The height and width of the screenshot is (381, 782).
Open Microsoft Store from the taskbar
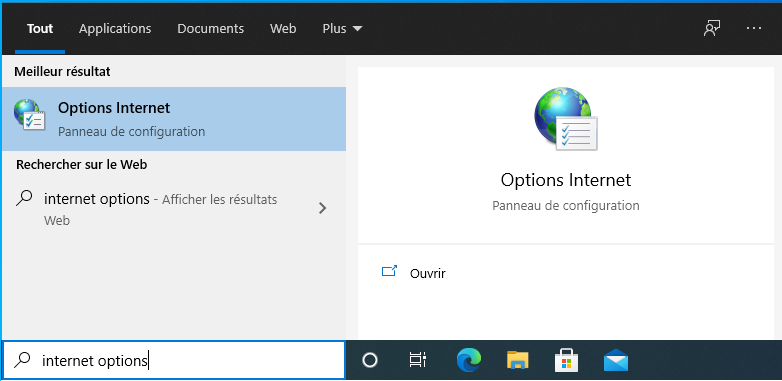(x=566, y=360)
